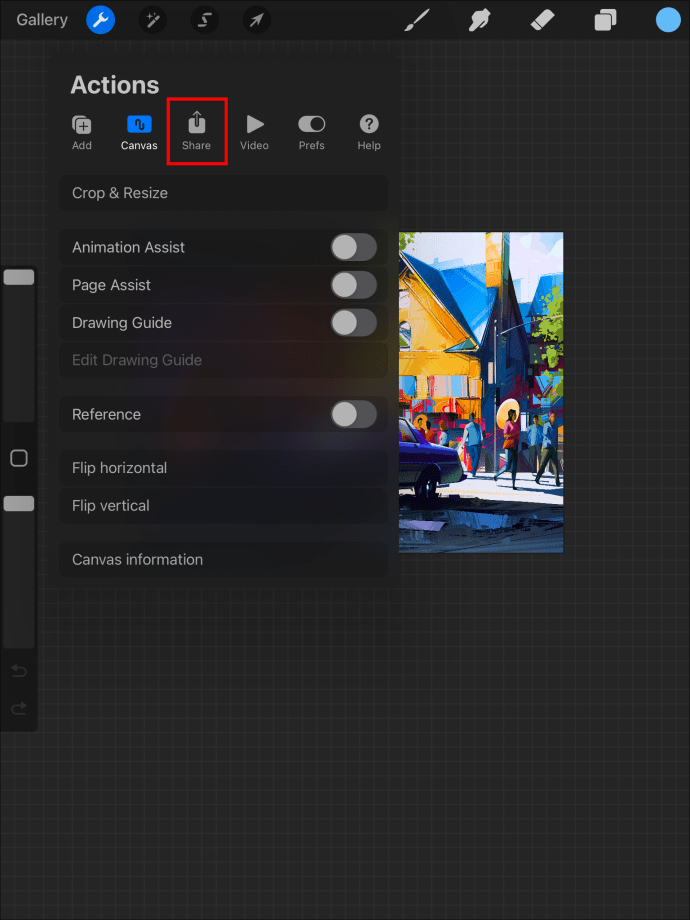The image size is (690, 920).
Task: Open the Help tab
Action: click(x=369, y=133)
